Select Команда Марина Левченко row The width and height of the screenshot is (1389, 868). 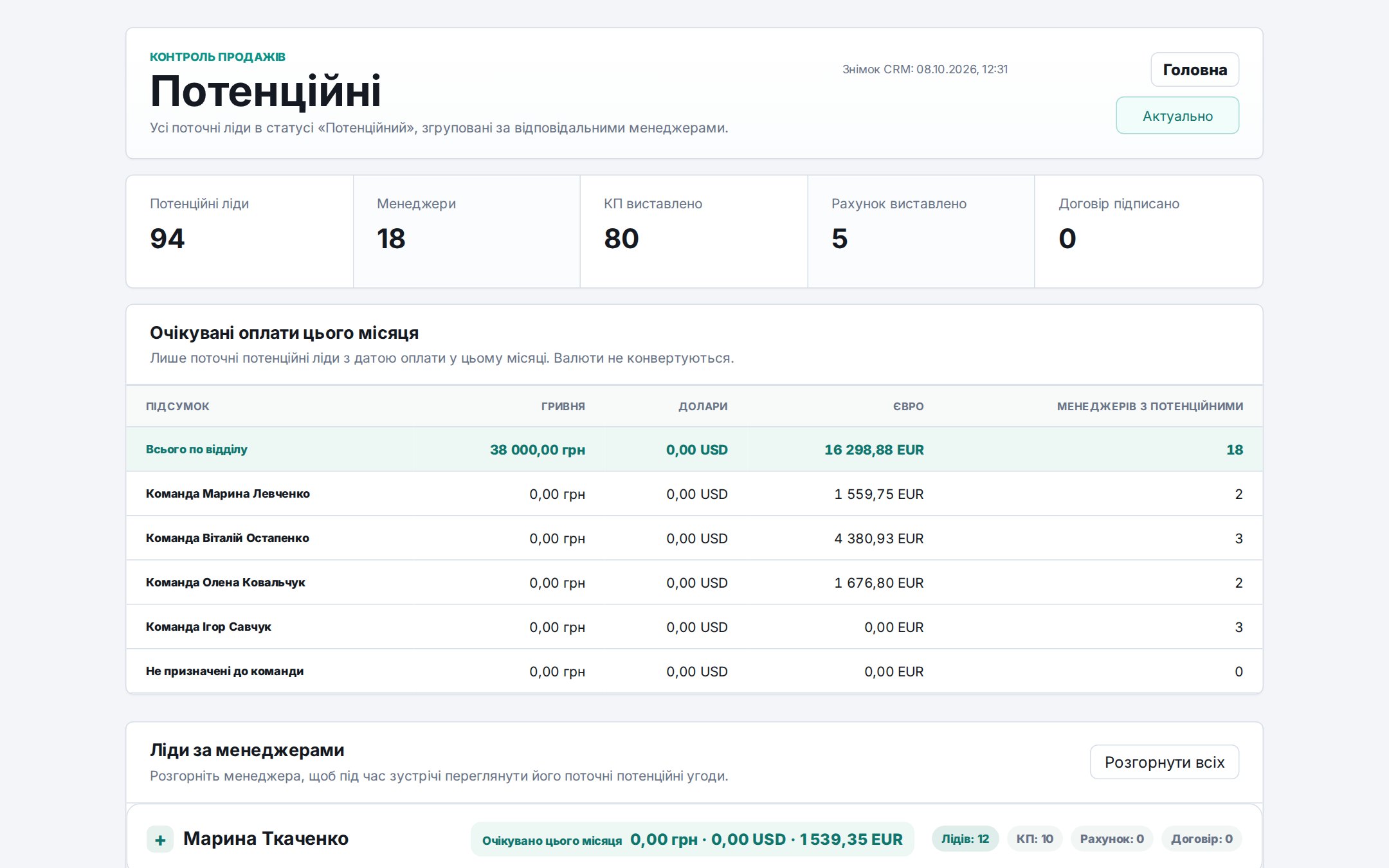pos(694,494)
